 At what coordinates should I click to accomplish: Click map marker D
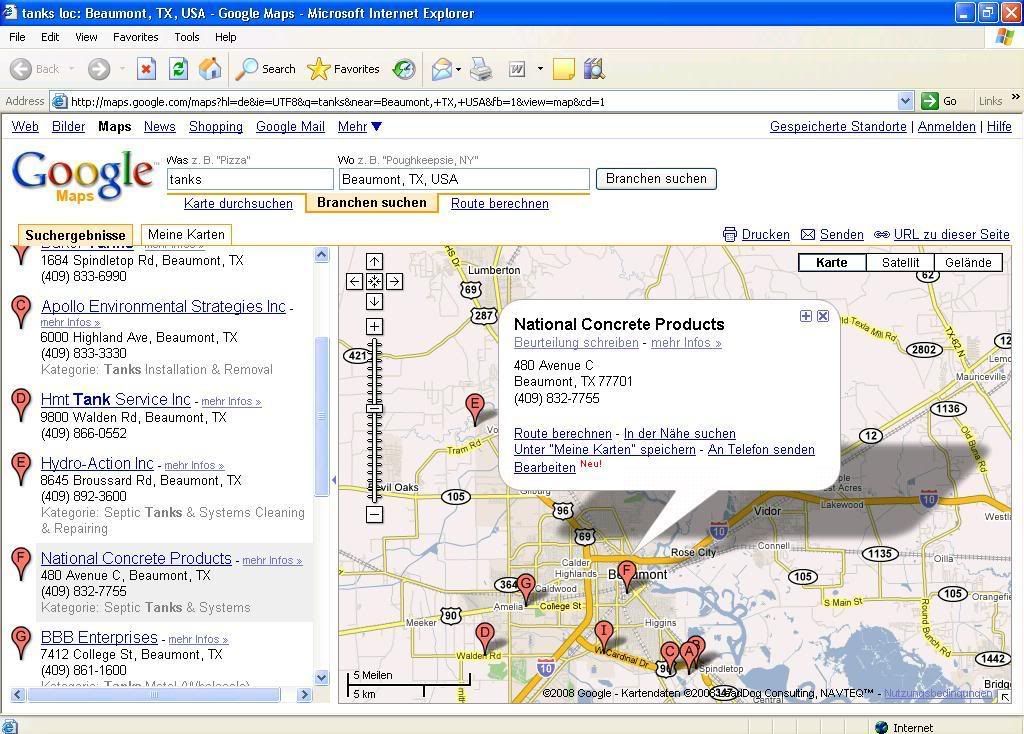(485, 637)
